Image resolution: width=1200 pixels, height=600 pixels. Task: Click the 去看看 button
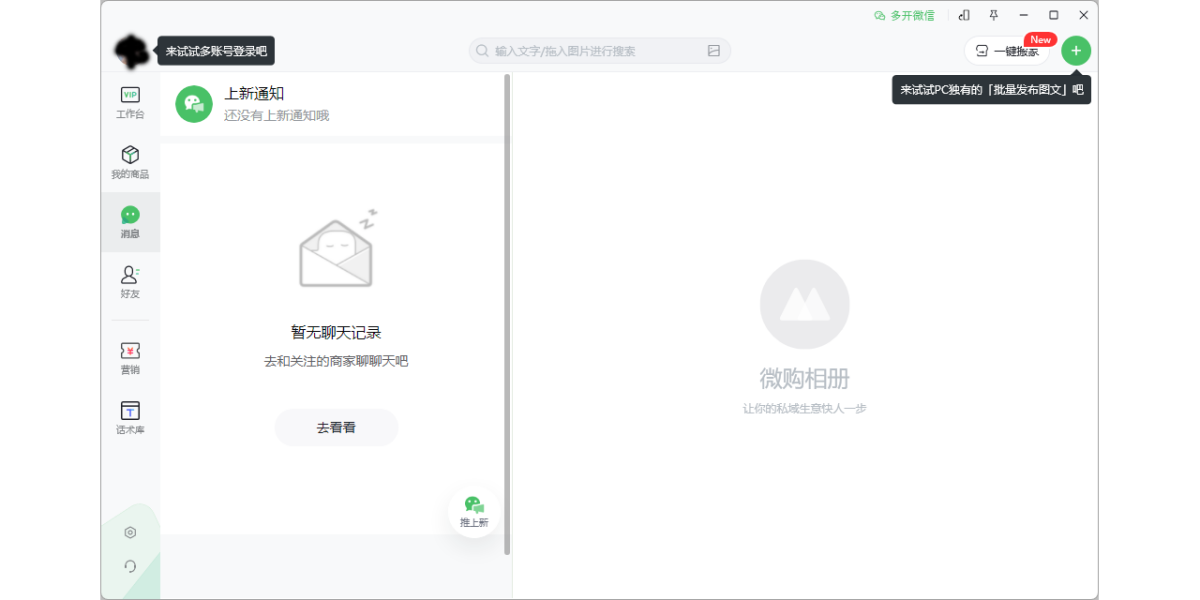[x=336, y=427]
